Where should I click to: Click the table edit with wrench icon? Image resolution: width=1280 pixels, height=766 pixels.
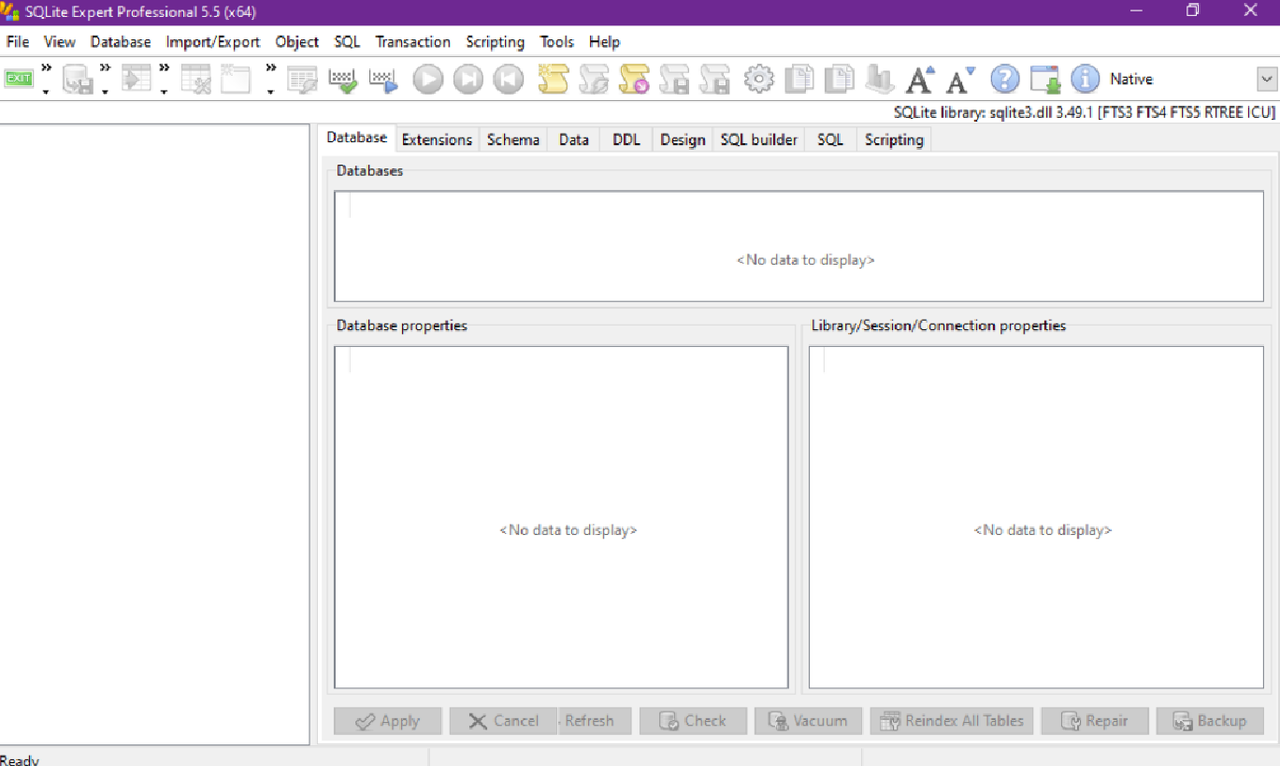[302, 79]
